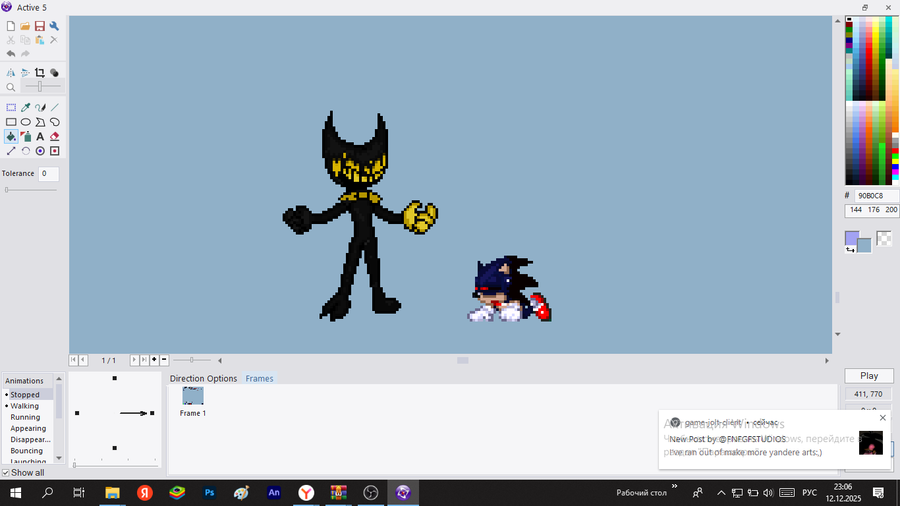The height and width of the screenshot is (506, 900).
Task: Select the Bouncing animation
Action: (26, 451)
